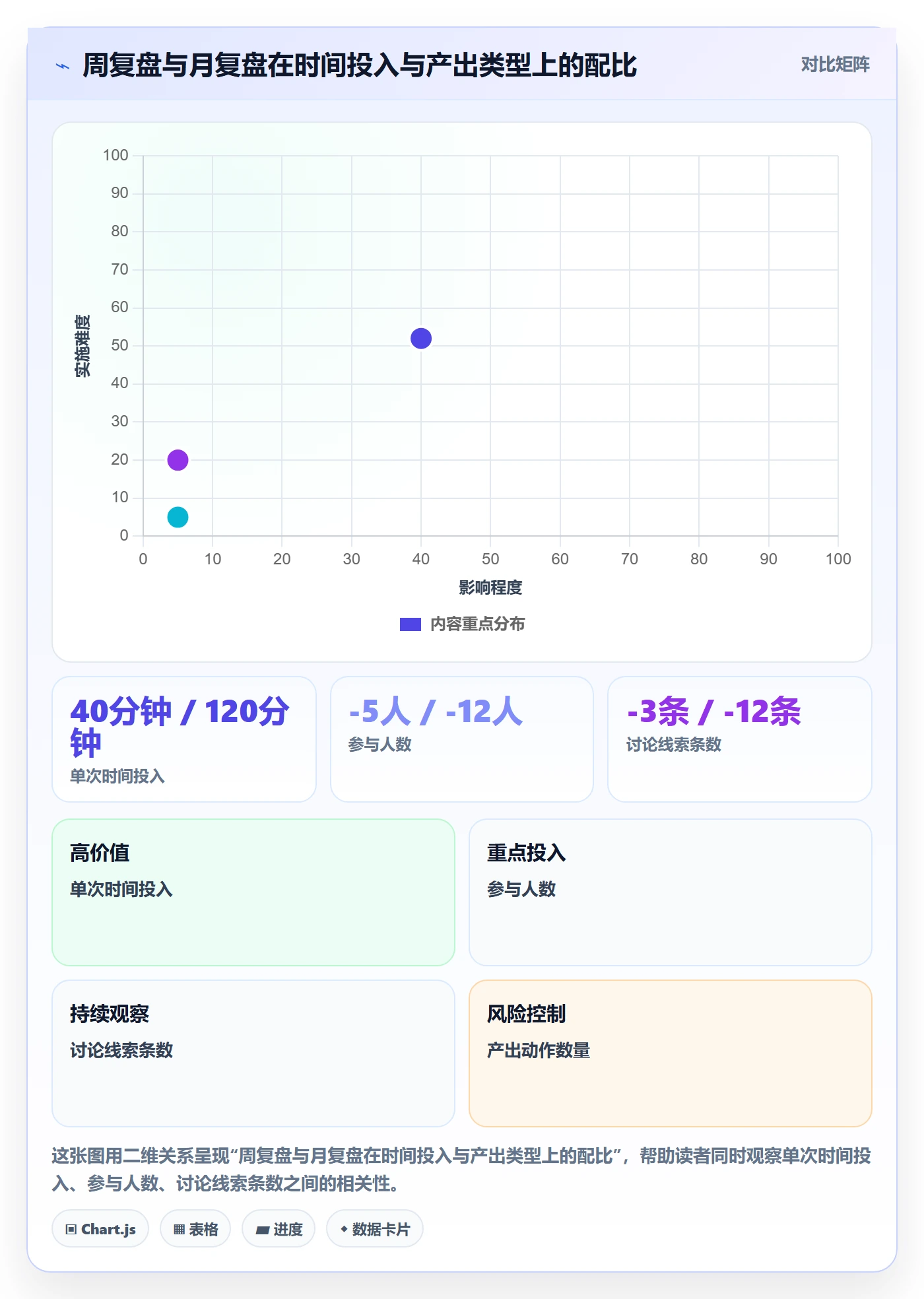The width and height of the screenshot is (924, 1299).
Task: Click the 参与人数 label under the second stat
Action: pos(380,745)
